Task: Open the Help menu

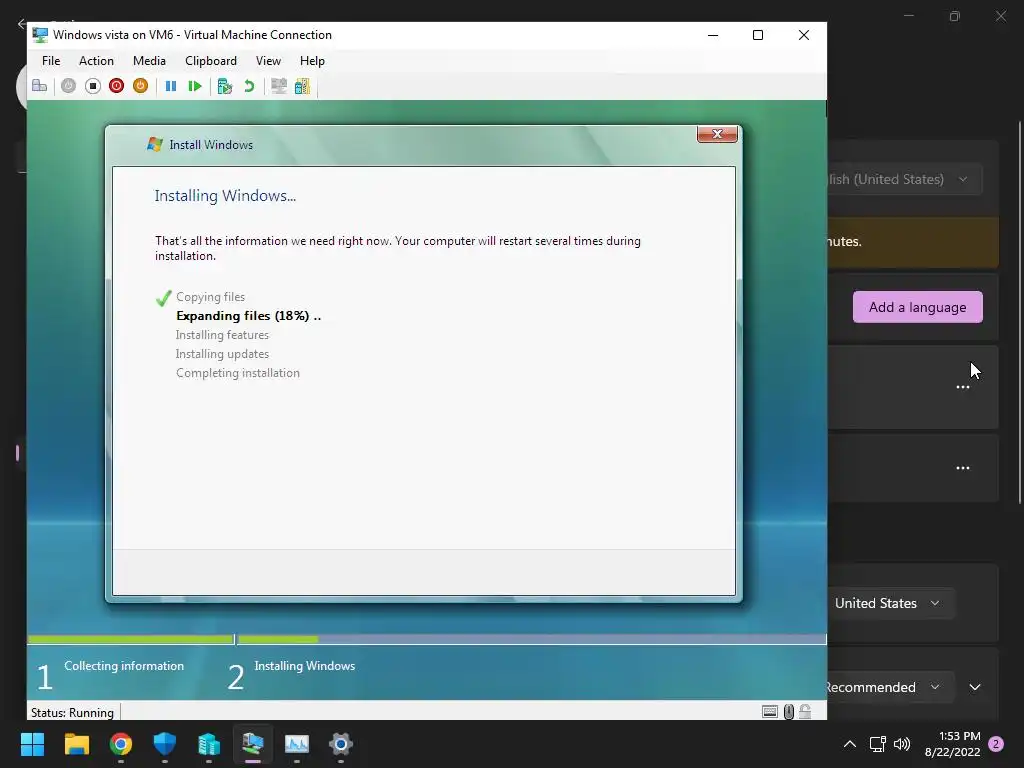Action: pos(312,61)
